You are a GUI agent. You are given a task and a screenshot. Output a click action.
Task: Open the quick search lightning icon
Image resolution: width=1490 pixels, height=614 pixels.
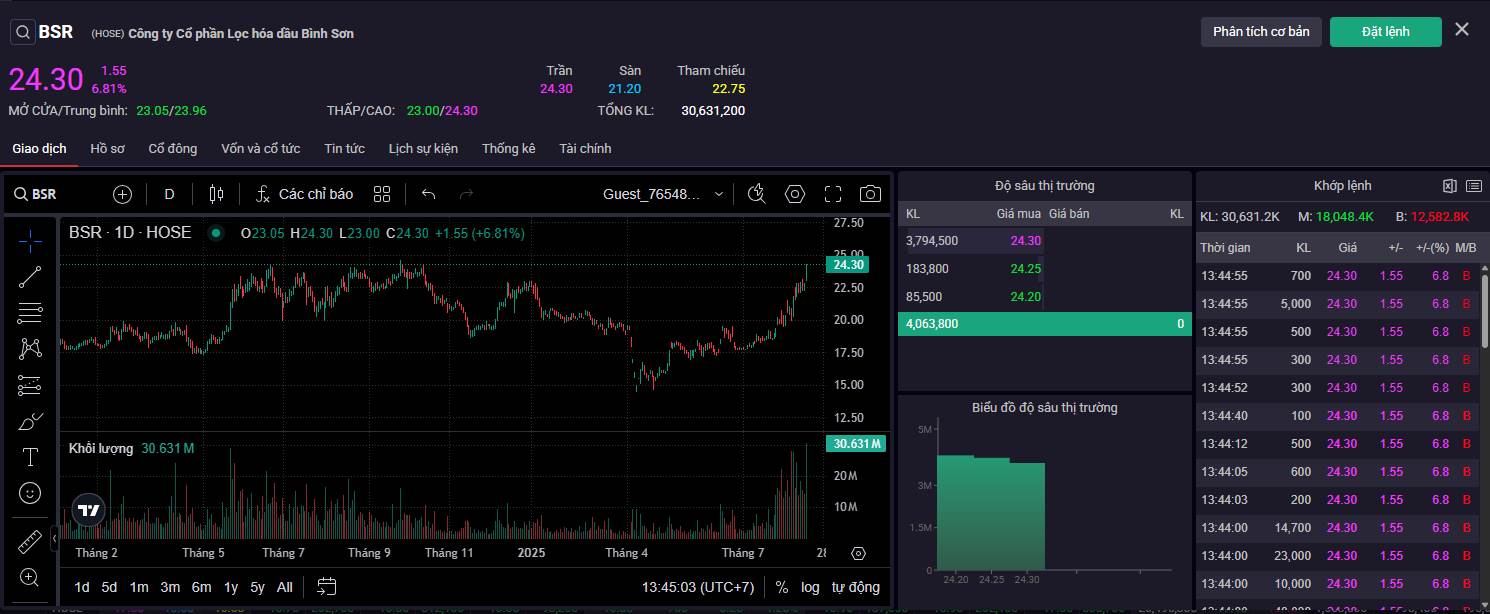[756, 194]
